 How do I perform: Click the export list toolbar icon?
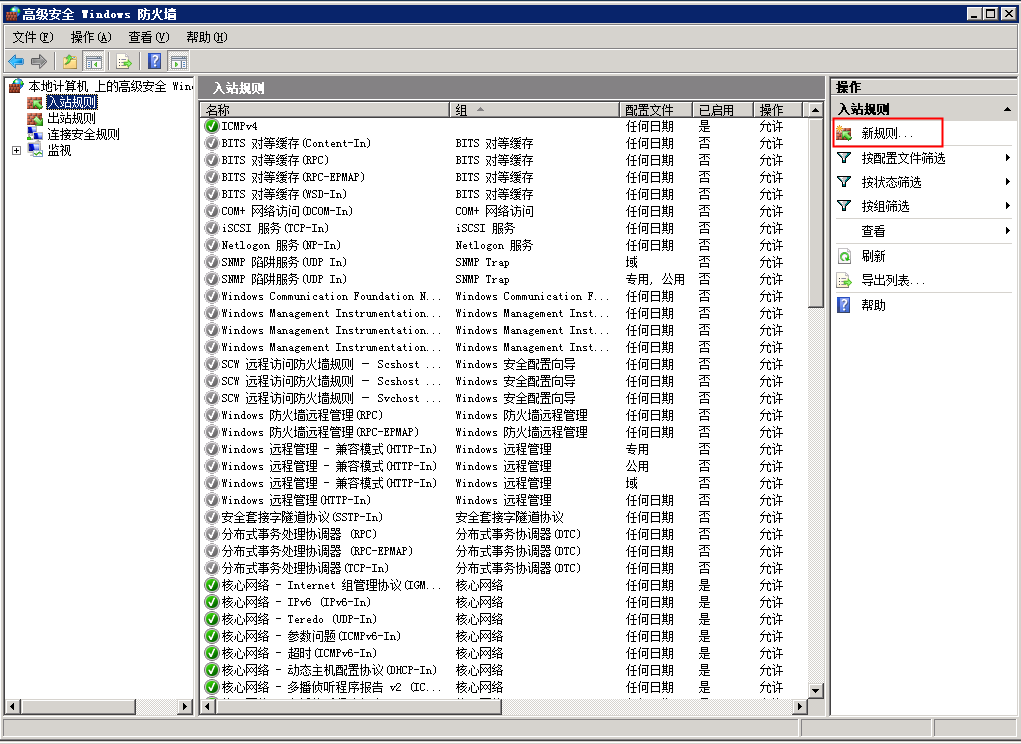coord(124,62)
